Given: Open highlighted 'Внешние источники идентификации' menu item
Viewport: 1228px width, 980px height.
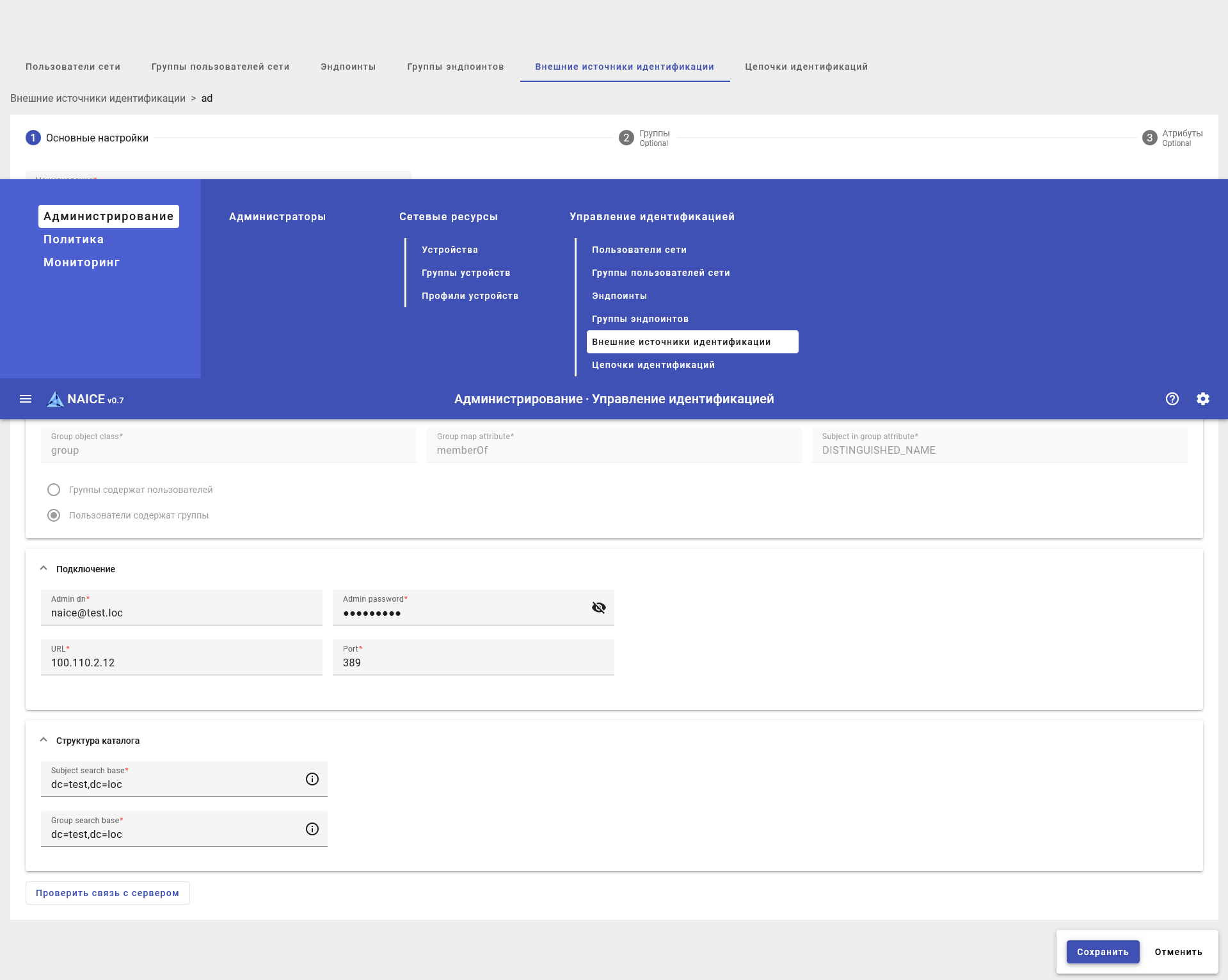Looking at the screenshot, I should (692, 342).
